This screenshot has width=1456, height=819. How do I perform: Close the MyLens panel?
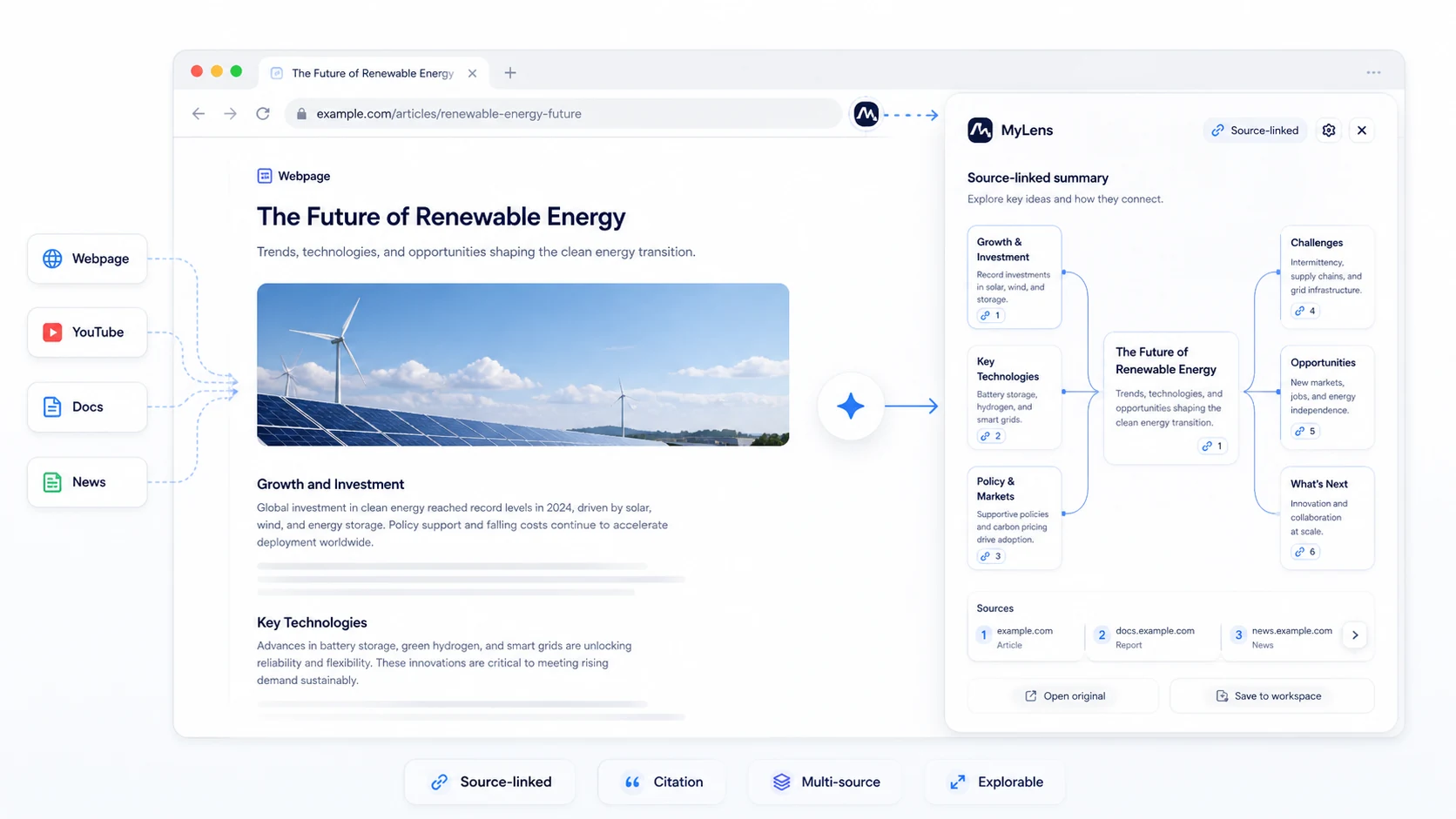(1362, 131)
